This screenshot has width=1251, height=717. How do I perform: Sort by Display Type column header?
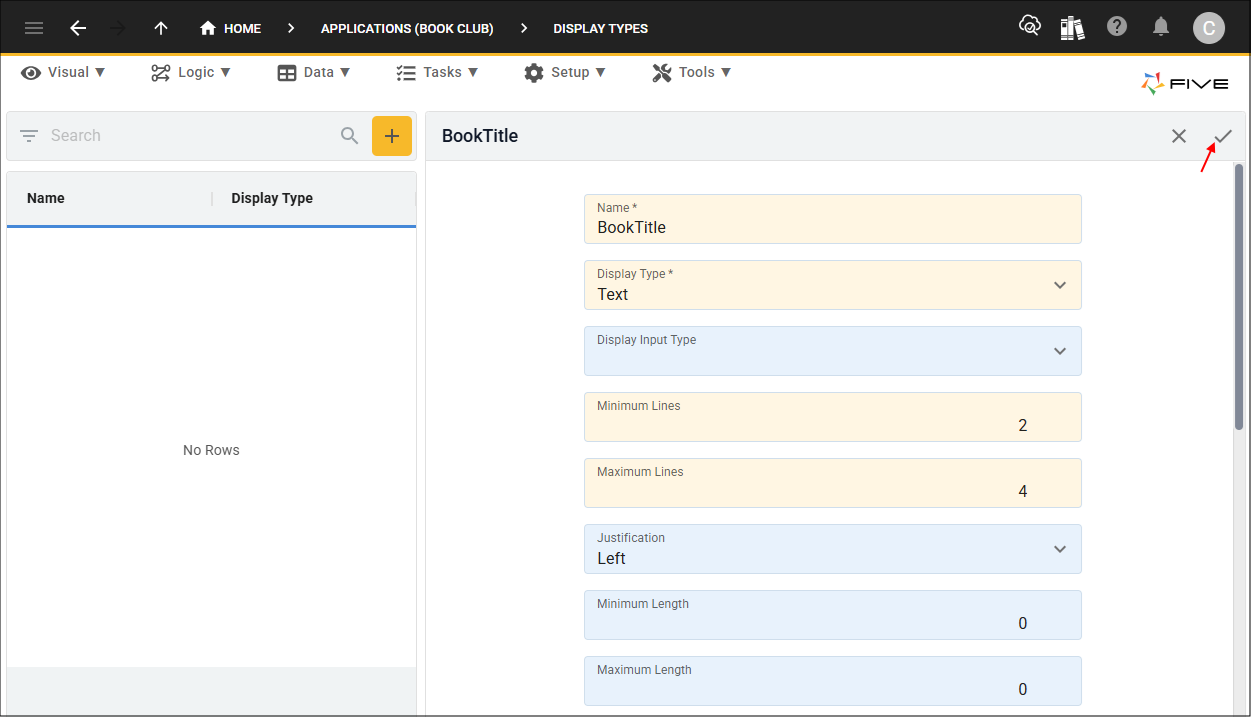272,198
